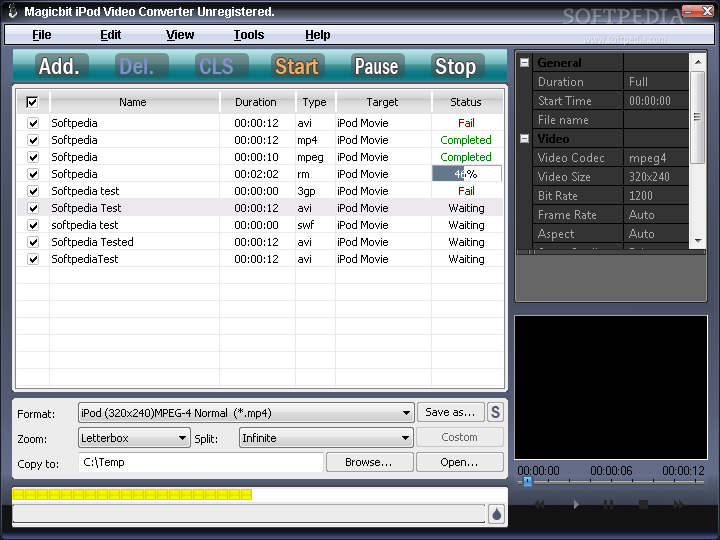Click the Frame Rate value Auto
720x540 pixels.
pyautogui.click(x=641, y=215)
